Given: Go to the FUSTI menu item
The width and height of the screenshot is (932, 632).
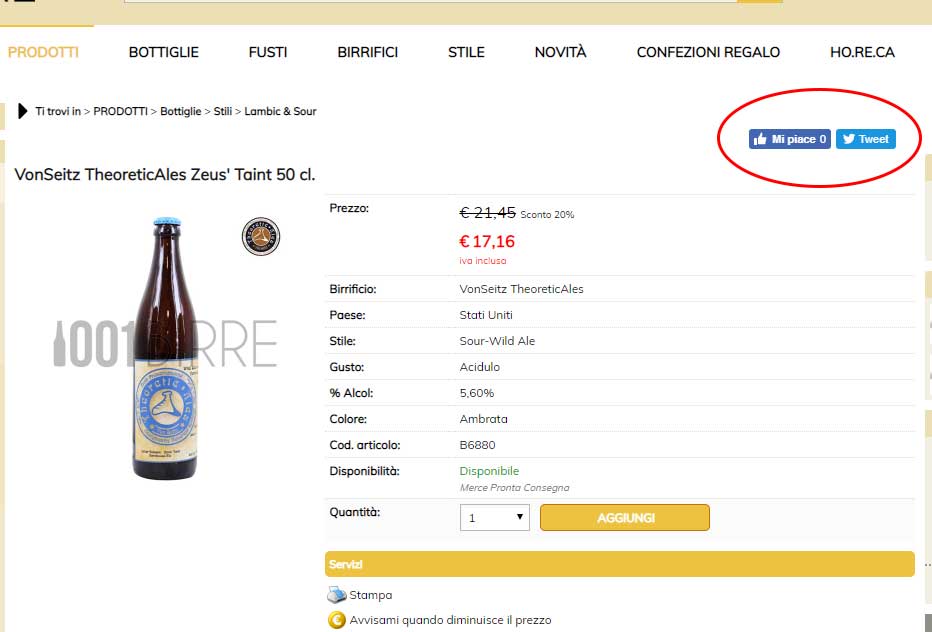Looking at the screenshot, I should (x=268, y=52).
